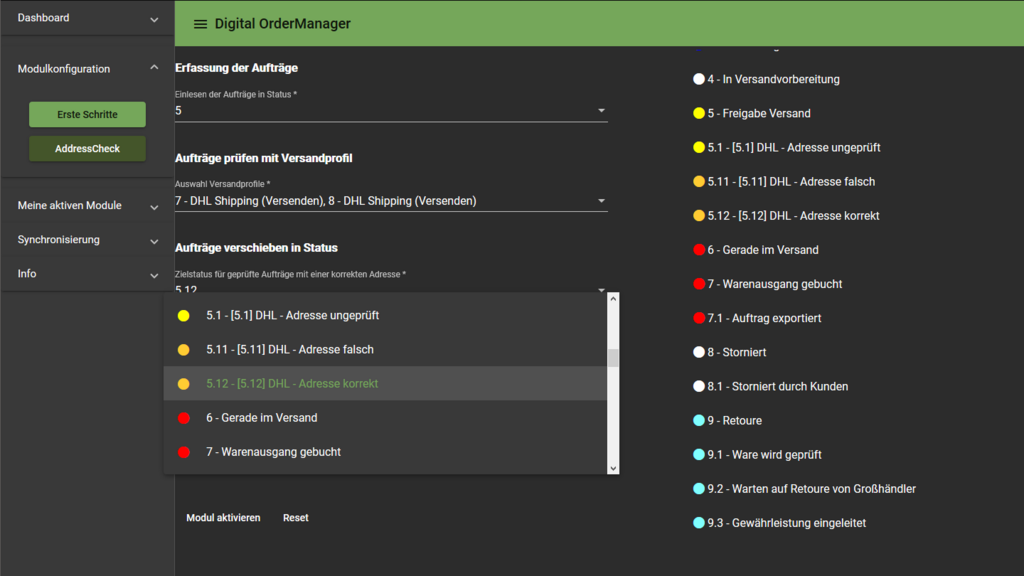Click cyan dot beside 9 - Retoure legend
Image resolution: width=1024 pixels, height=576 pixels.
pyautogui.click(x=699, y=421)
